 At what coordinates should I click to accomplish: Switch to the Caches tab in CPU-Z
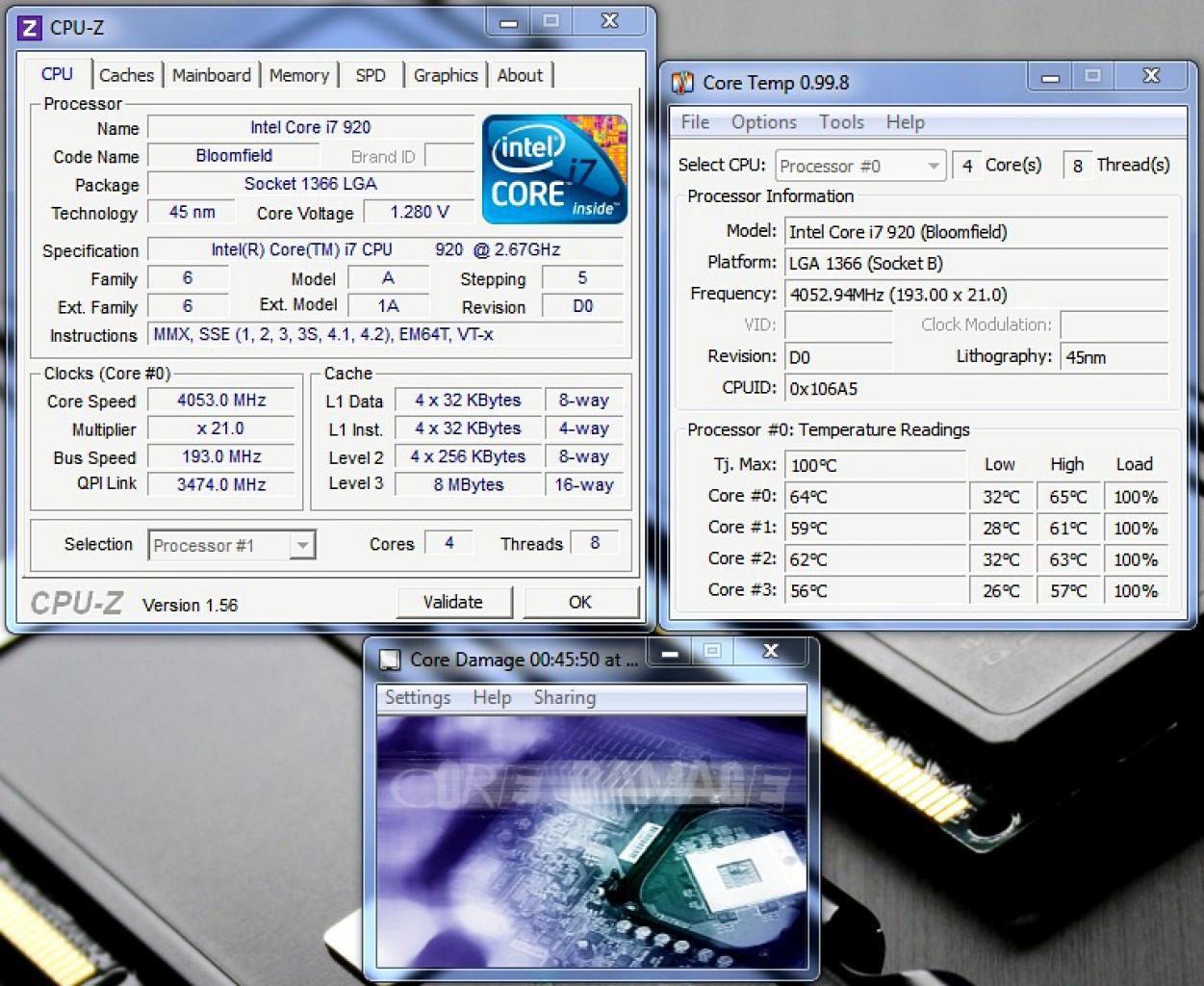tap(126, 75)
